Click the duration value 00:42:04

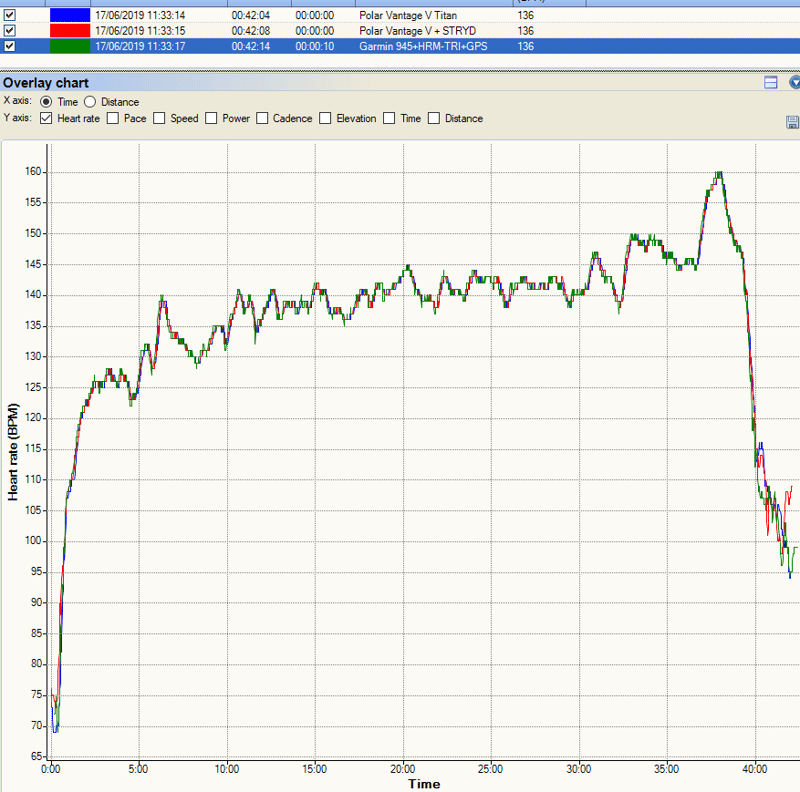click(x=251, y=15)
